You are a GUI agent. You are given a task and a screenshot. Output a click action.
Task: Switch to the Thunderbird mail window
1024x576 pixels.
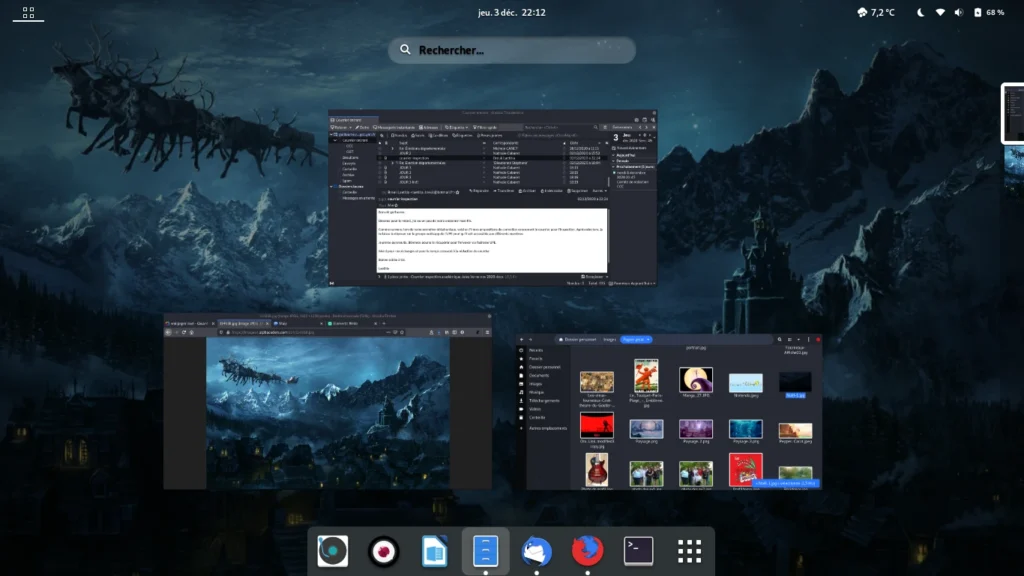[x=493, y=198]
